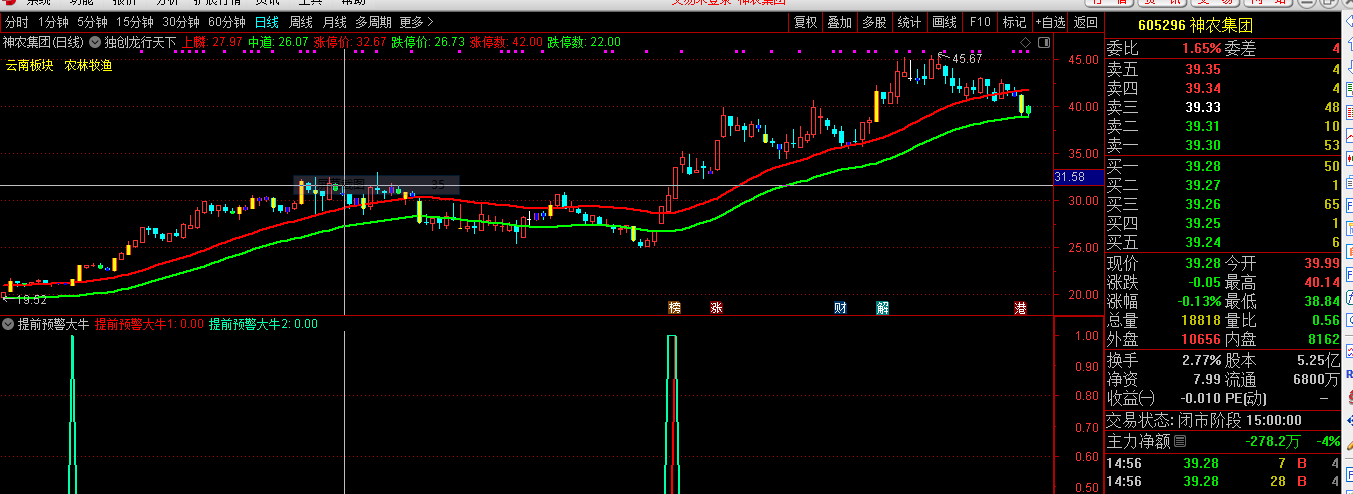Image resolution: width=1353 pixels, height=494 pixels.
Task: Open the 多周期 multi-period view
Action: tap(374, 22)
